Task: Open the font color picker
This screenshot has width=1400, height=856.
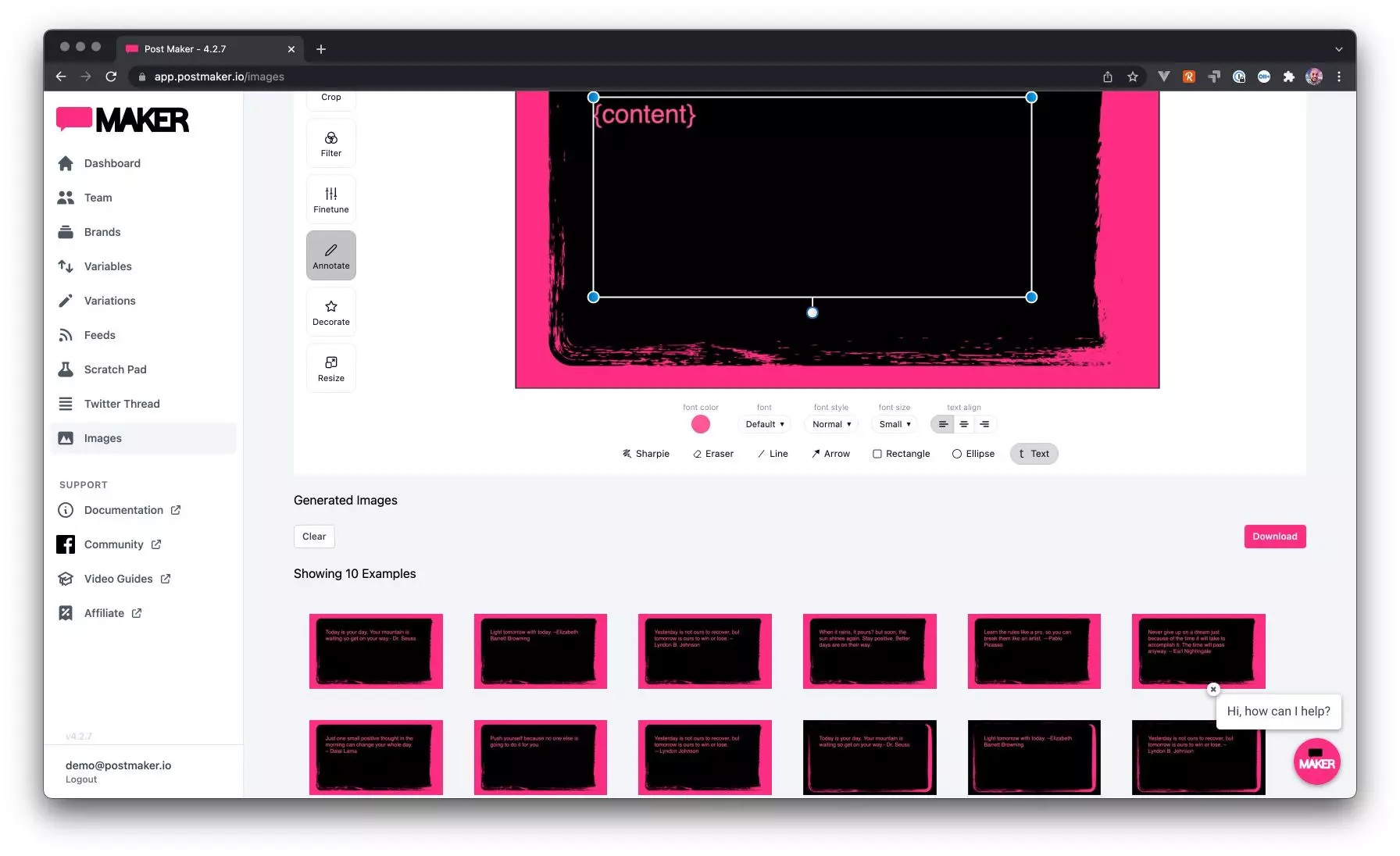Action: (701, 424)
